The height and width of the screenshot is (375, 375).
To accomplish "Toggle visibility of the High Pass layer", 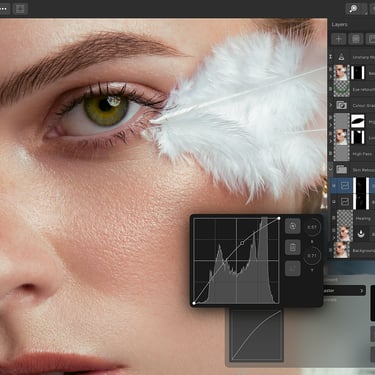I will click(x=331, y=154).
